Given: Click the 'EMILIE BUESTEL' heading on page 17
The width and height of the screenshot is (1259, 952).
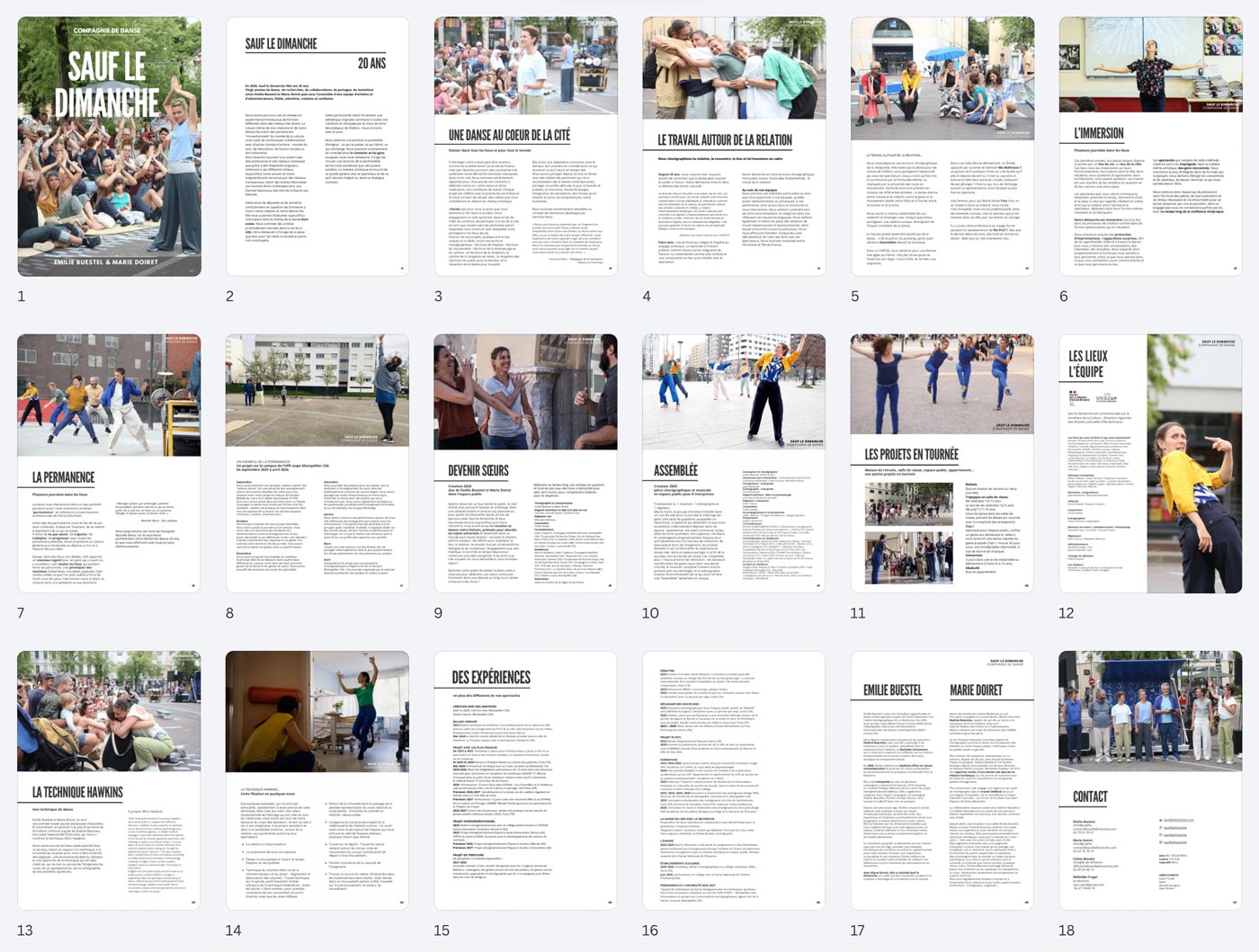Looking at the screenshot, I should tap(892, 690).
